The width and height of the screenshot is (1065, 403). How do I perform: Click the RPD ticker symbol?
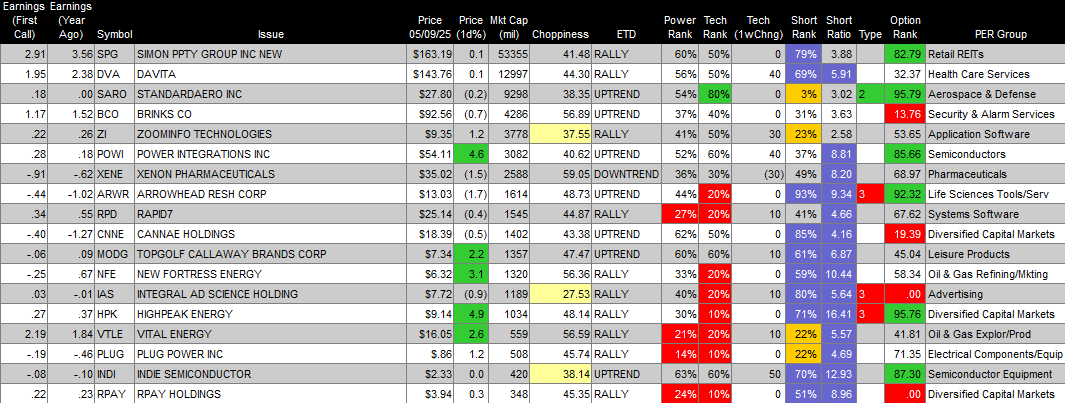click(x=114, y=214)
